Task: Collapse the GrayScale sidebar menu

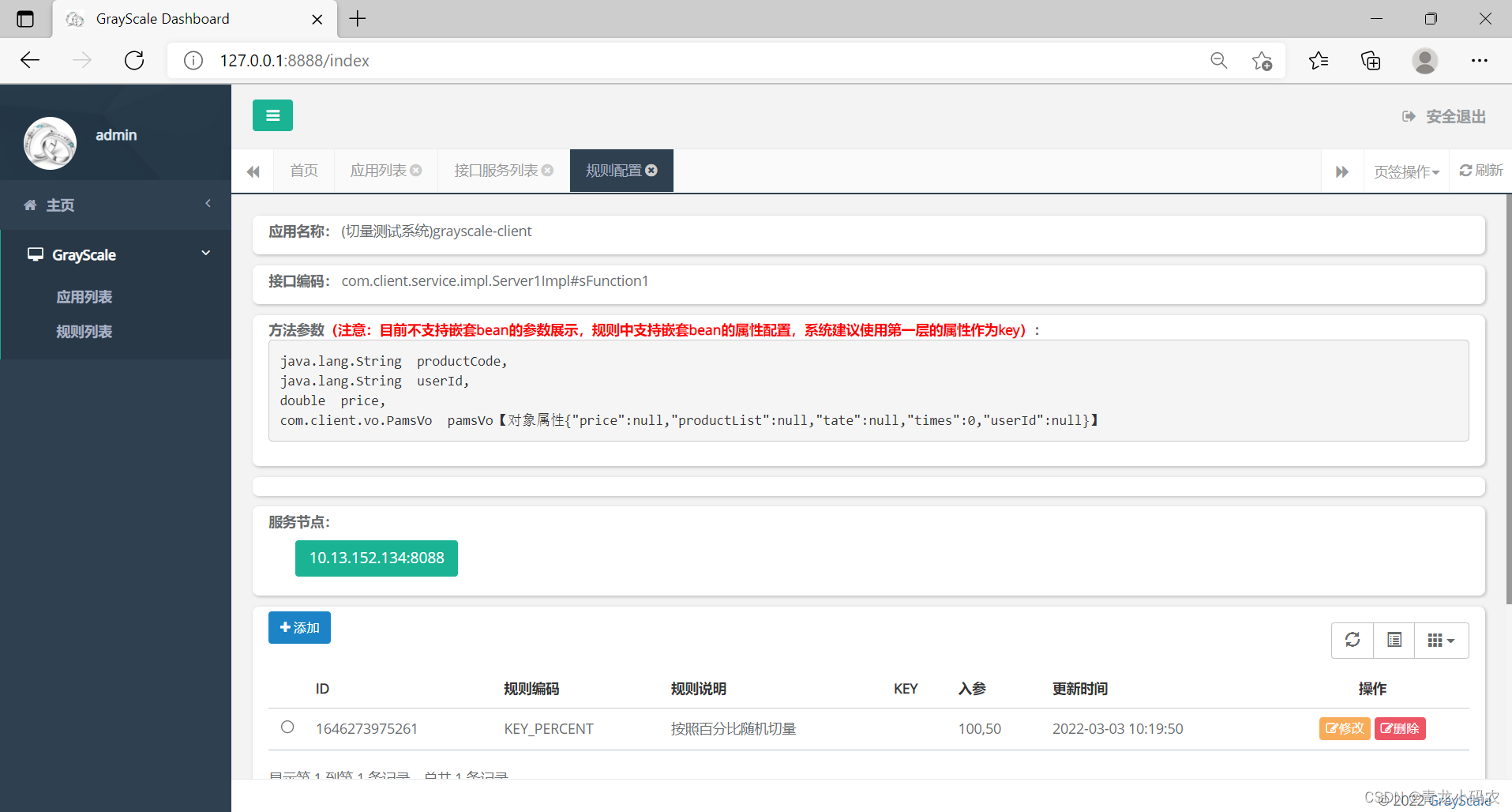Action: 115,254
